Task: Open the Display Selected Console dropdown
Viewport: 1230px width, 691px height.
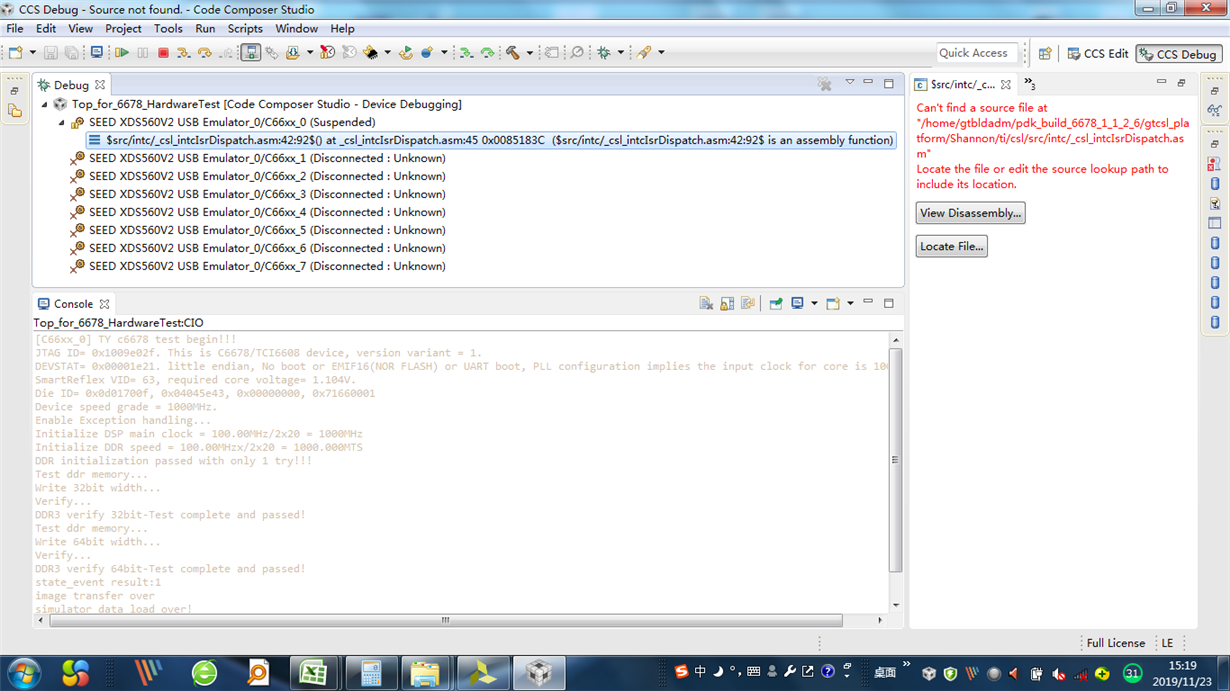Action: click(814, 303)
